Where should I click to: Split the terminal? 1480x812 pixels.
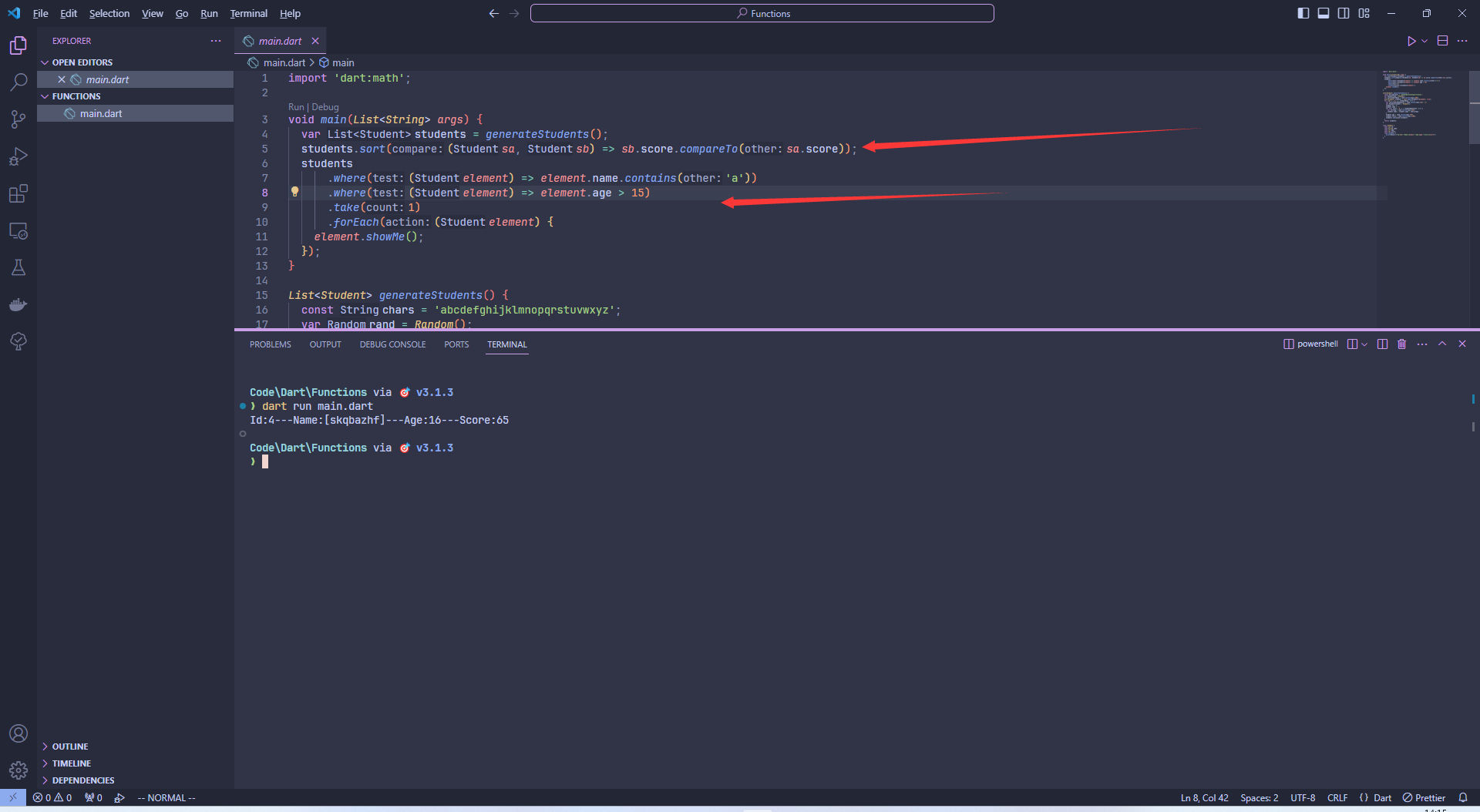(x=1382, y=344)
